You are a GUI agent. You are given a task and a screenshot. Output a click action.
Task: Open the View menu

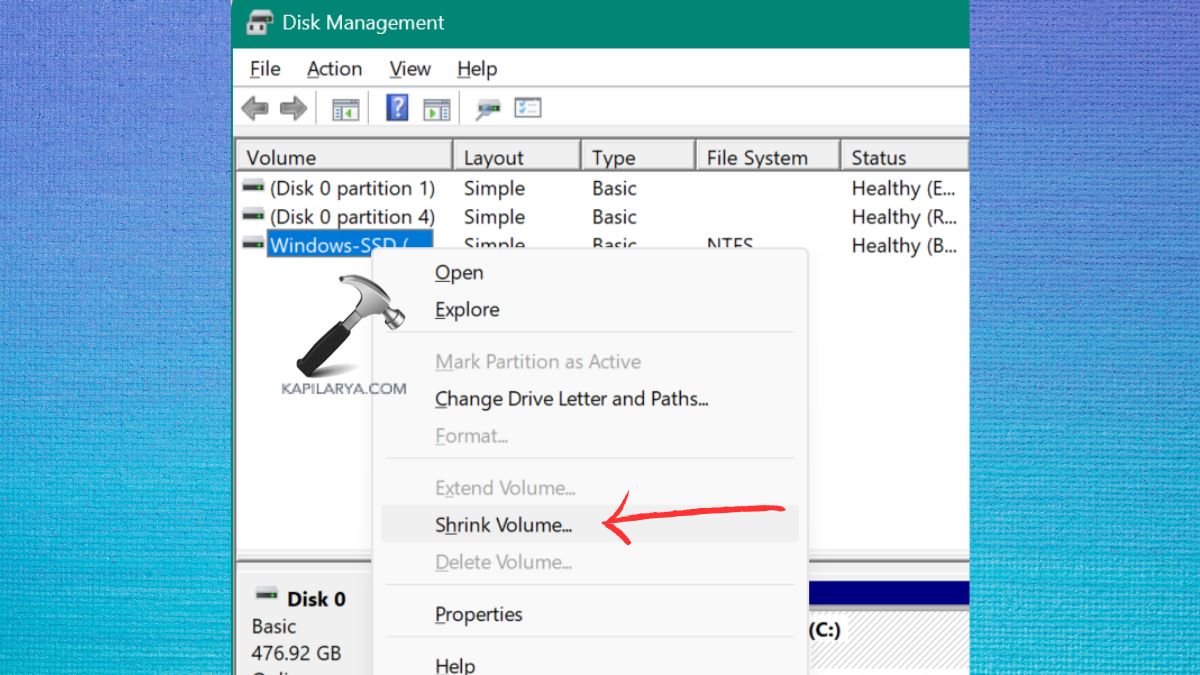click(410, 69)
